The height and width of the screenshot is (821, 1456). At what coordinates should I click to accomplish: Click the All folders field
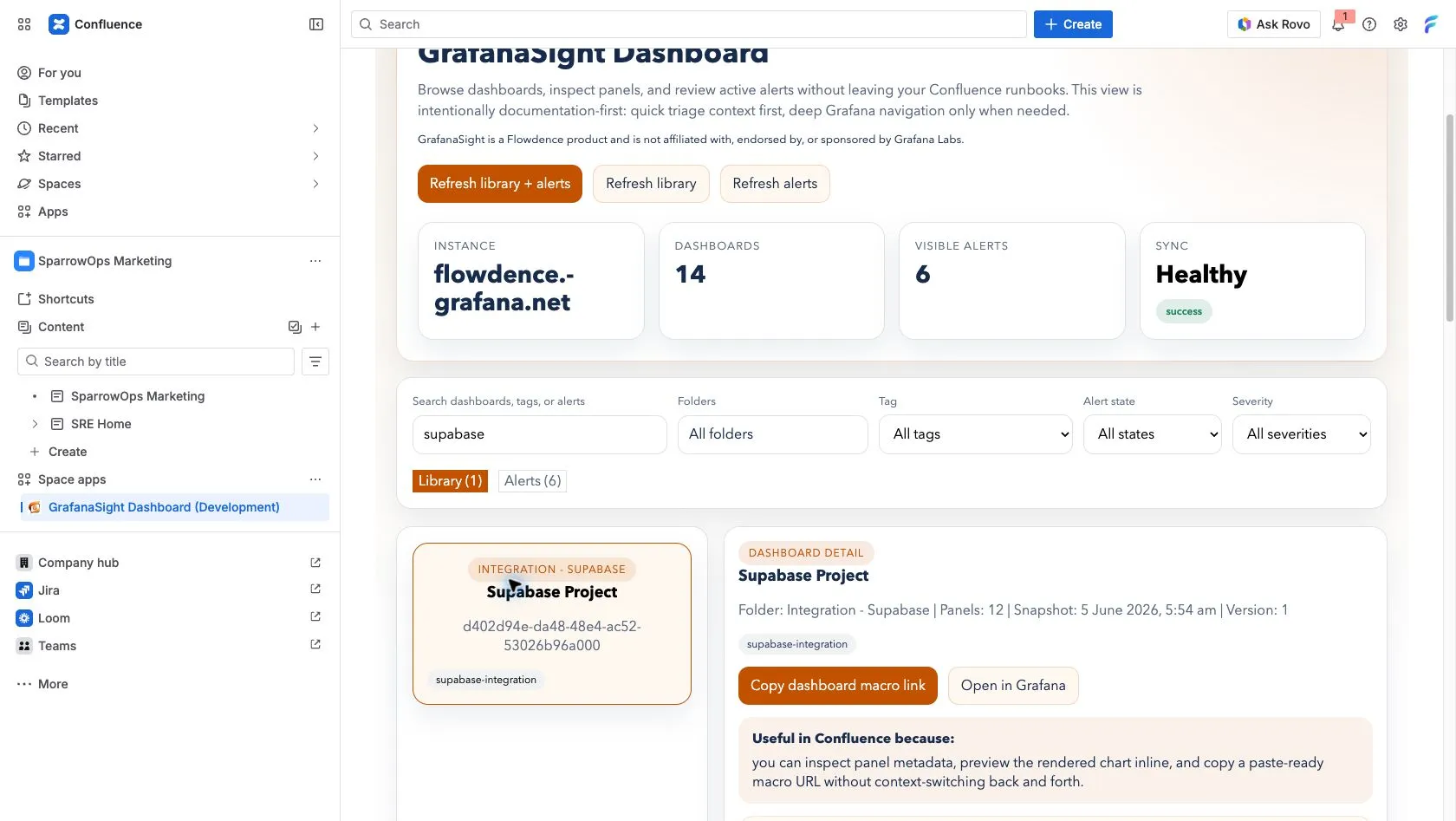tap(773, 434)
